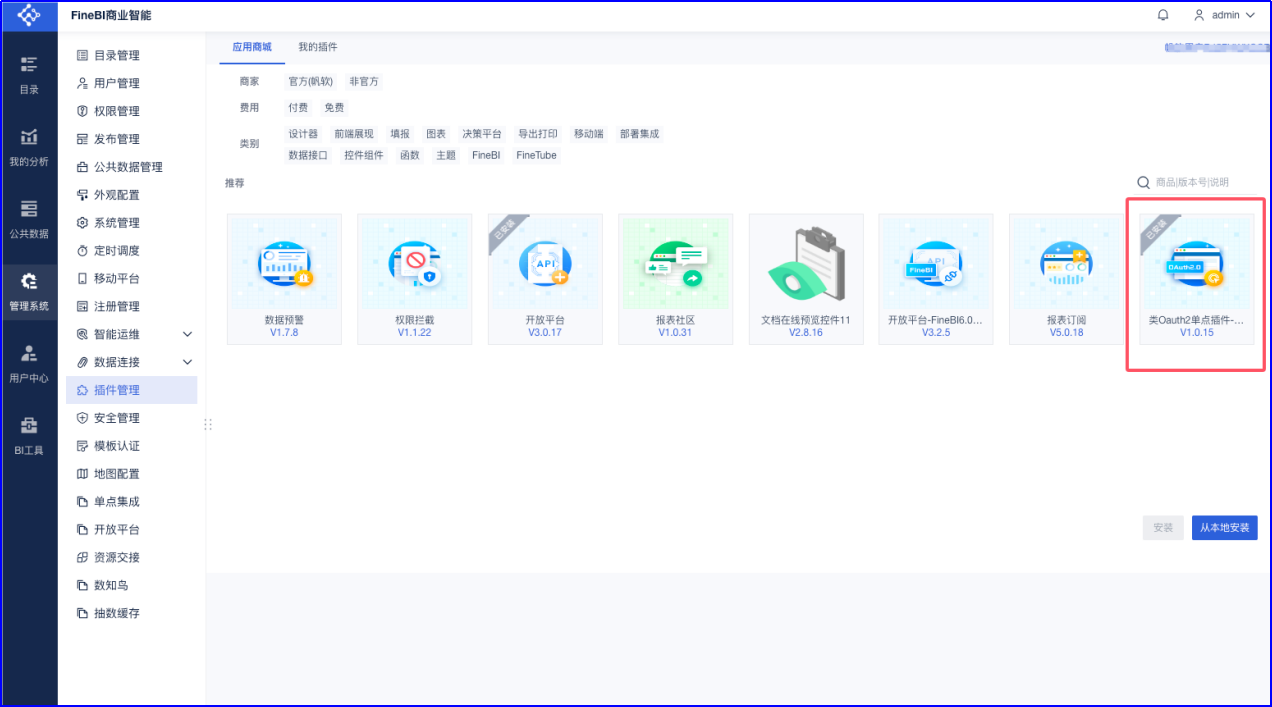
Task: Select the 前端展现 category filter
Action: (354, 133)
